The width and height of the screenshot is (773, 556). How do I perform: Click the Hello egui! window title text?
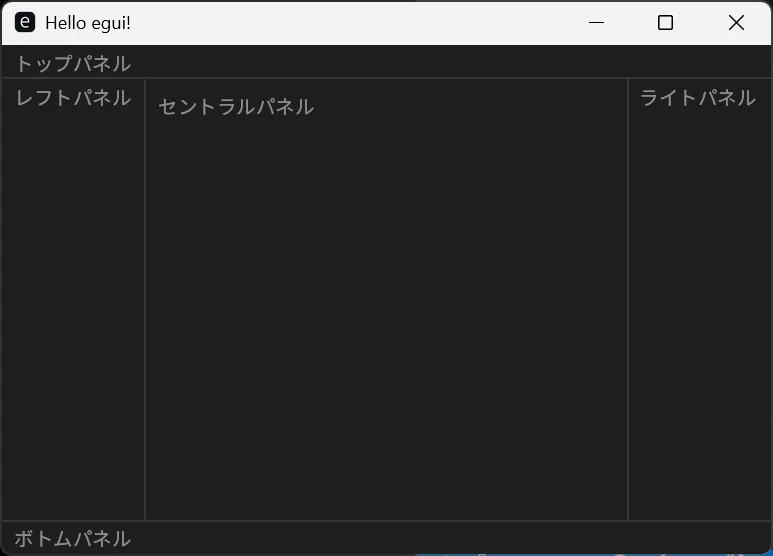tap(88, 23)
